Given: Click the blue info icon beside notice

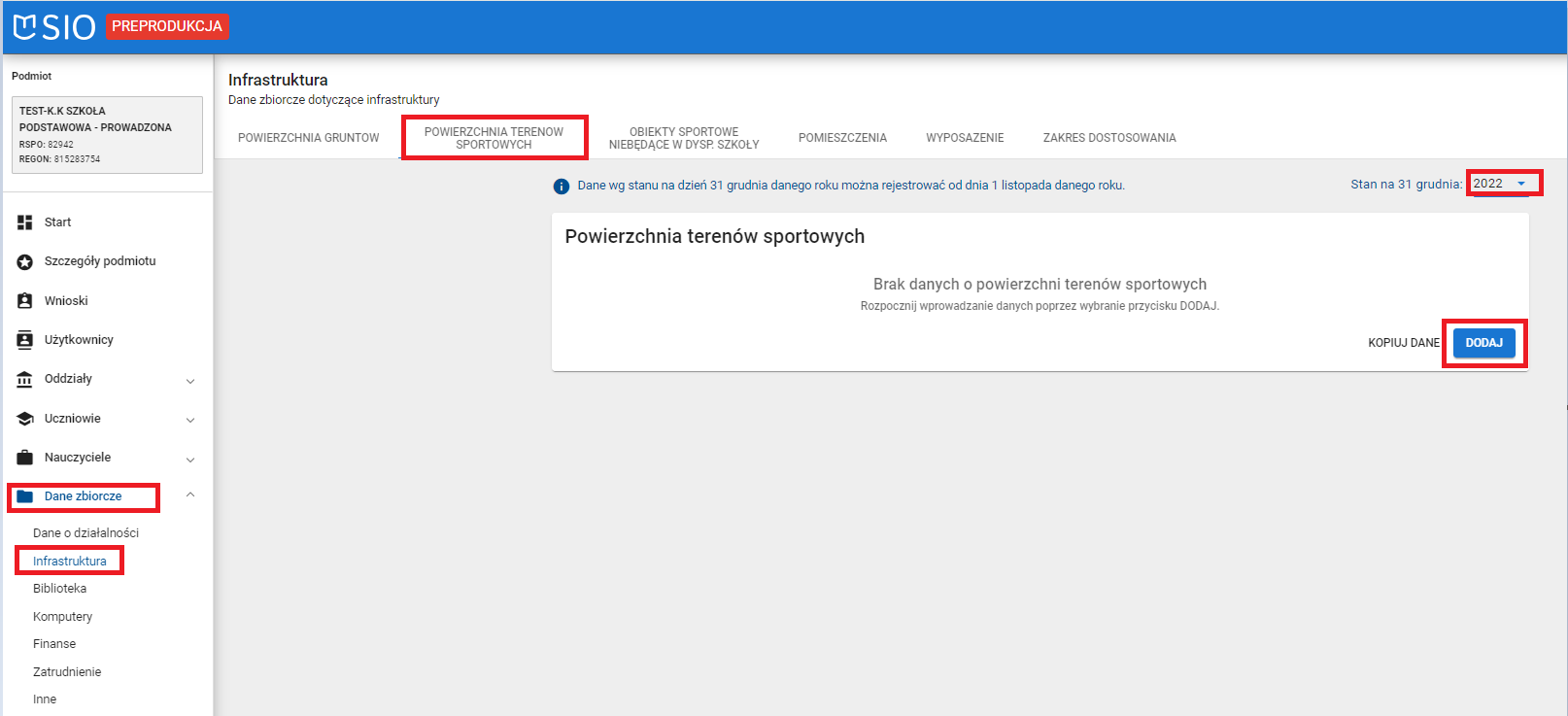Looking at the screenshot, I should click(561, 187).
